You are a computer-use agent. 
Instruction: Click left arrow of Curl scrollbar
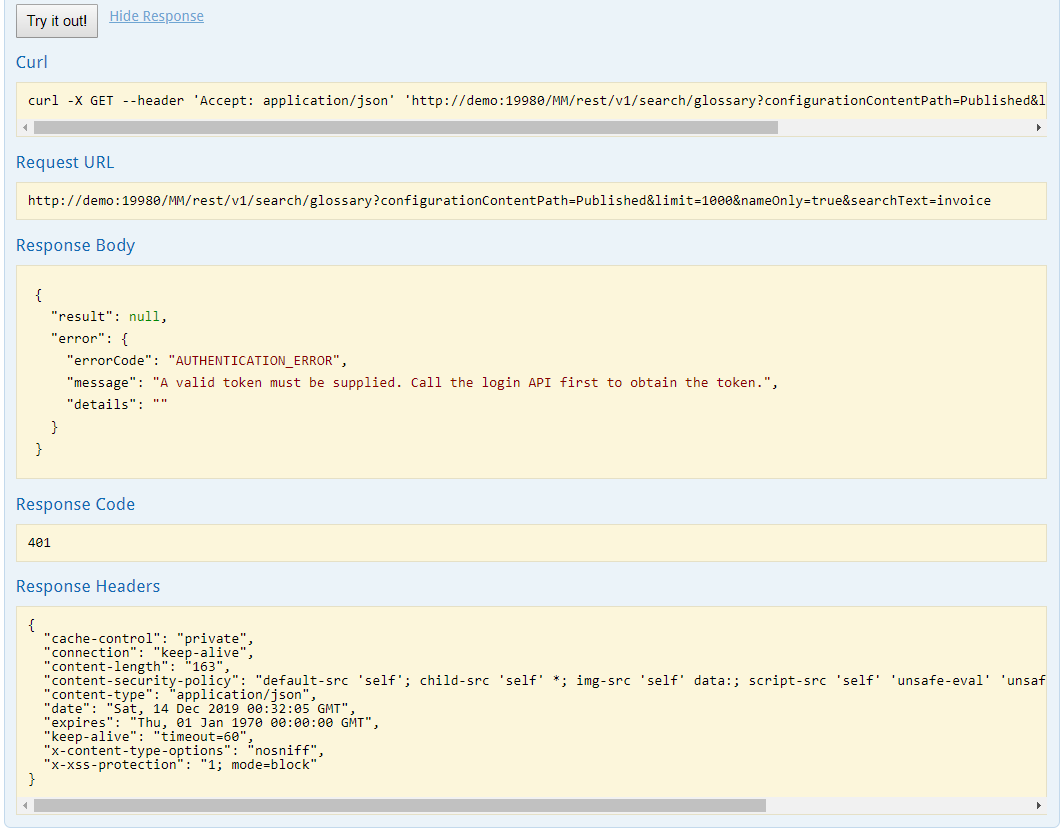25,128
